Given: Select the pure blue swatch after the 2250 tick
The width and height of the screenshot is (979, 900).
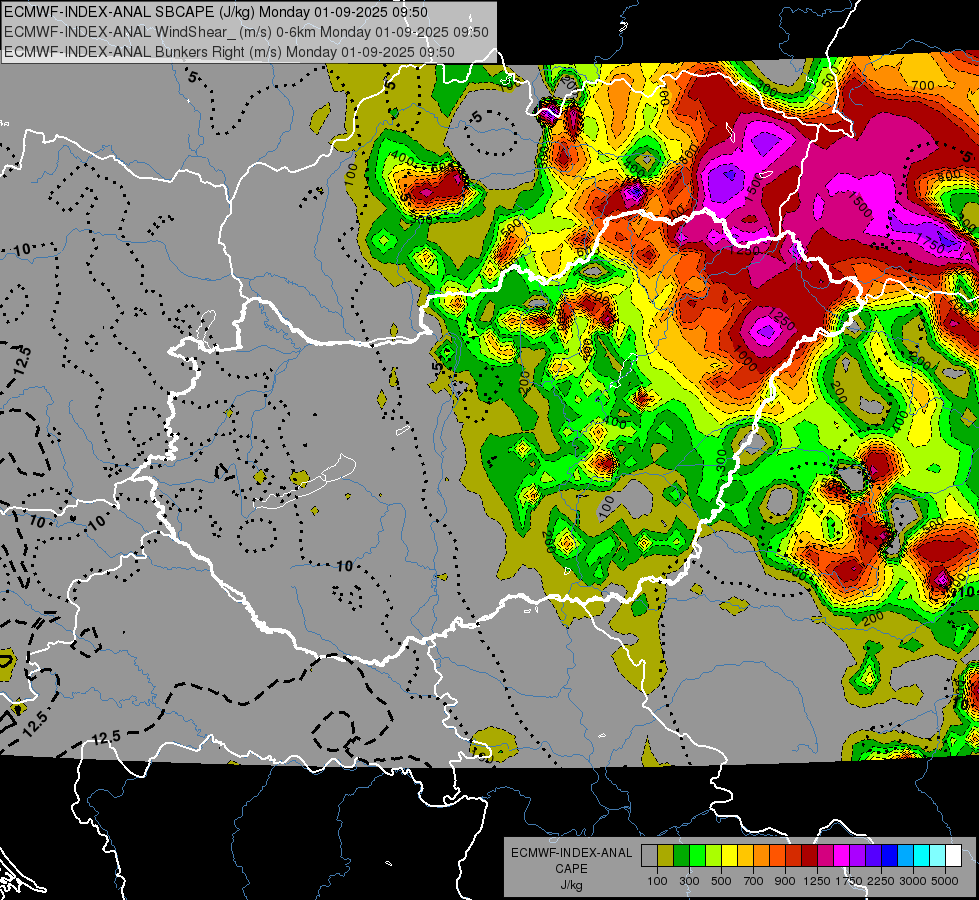Looking at the screenshot, I should 890,855.
